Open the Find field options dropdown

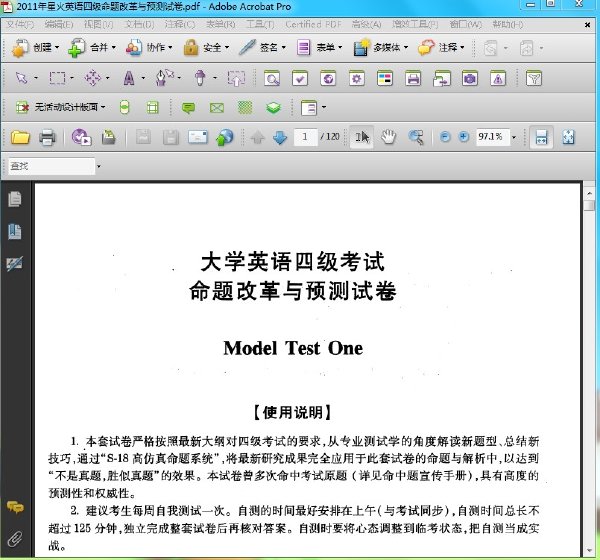click(x=99, y=167)
